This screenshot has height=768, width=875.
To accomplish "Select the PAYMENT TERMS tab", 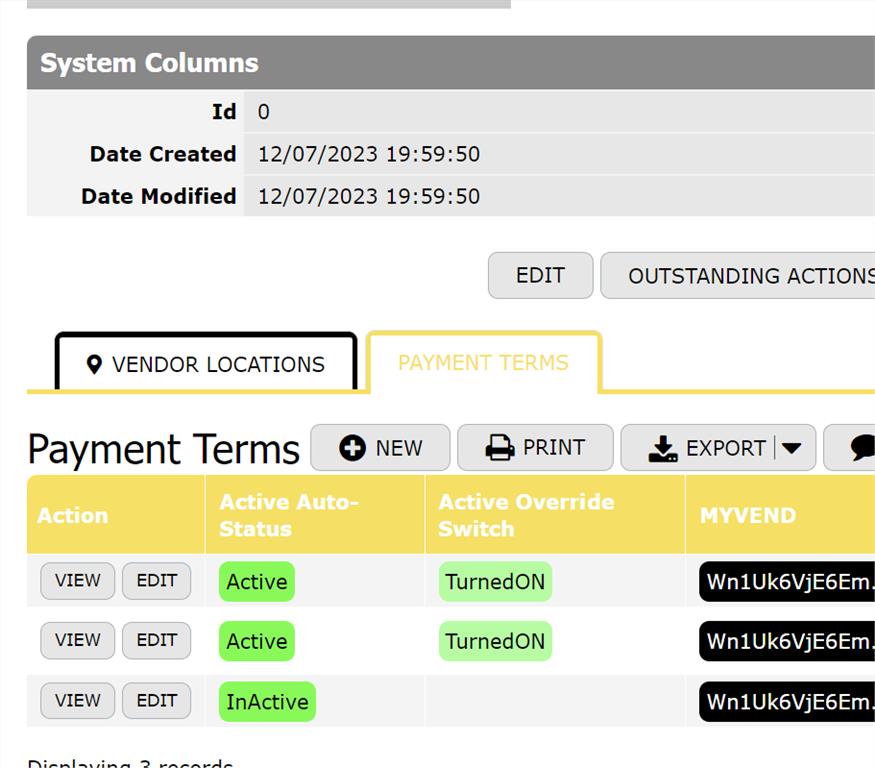I will click(483, 363).
